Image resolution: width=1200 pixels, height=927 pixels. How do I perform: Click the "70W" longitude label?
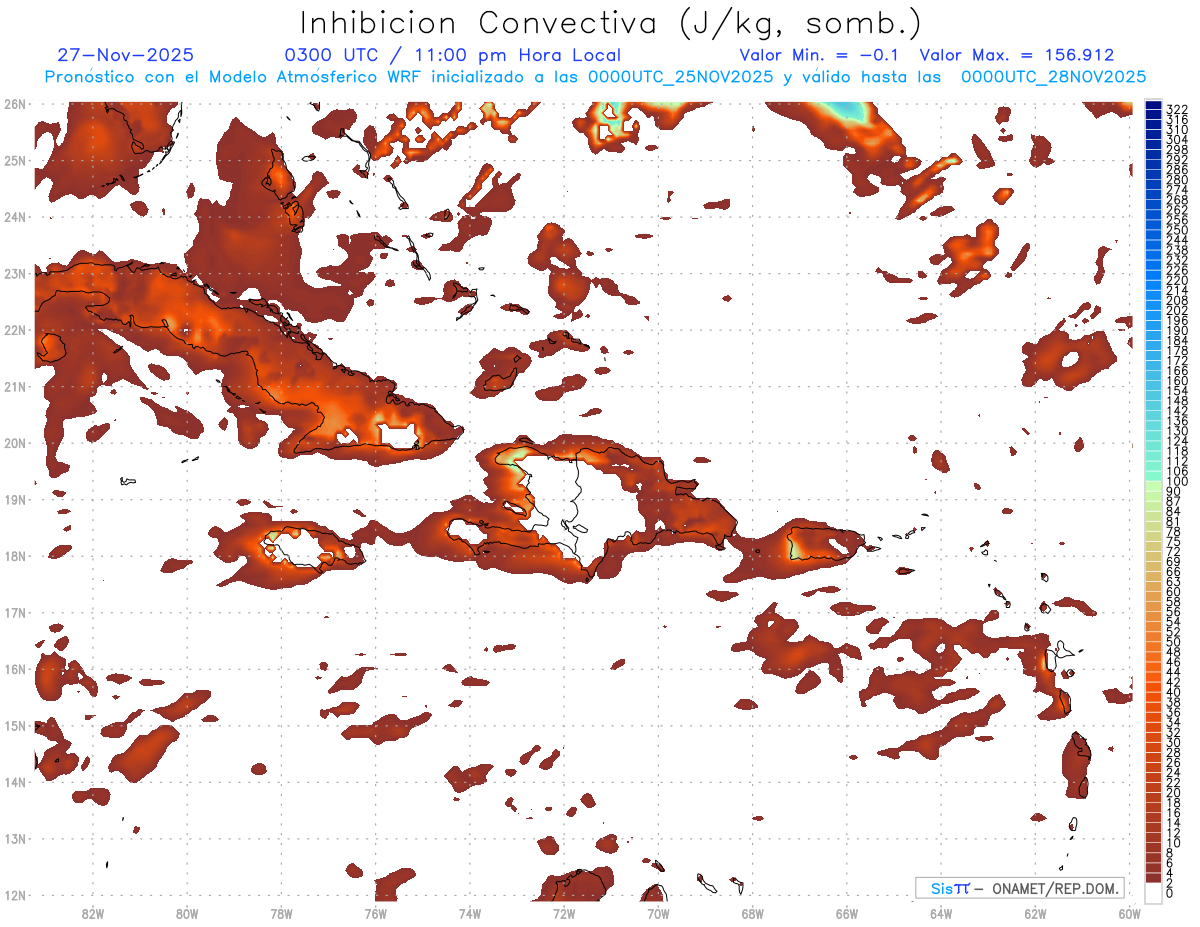(658, 912)
